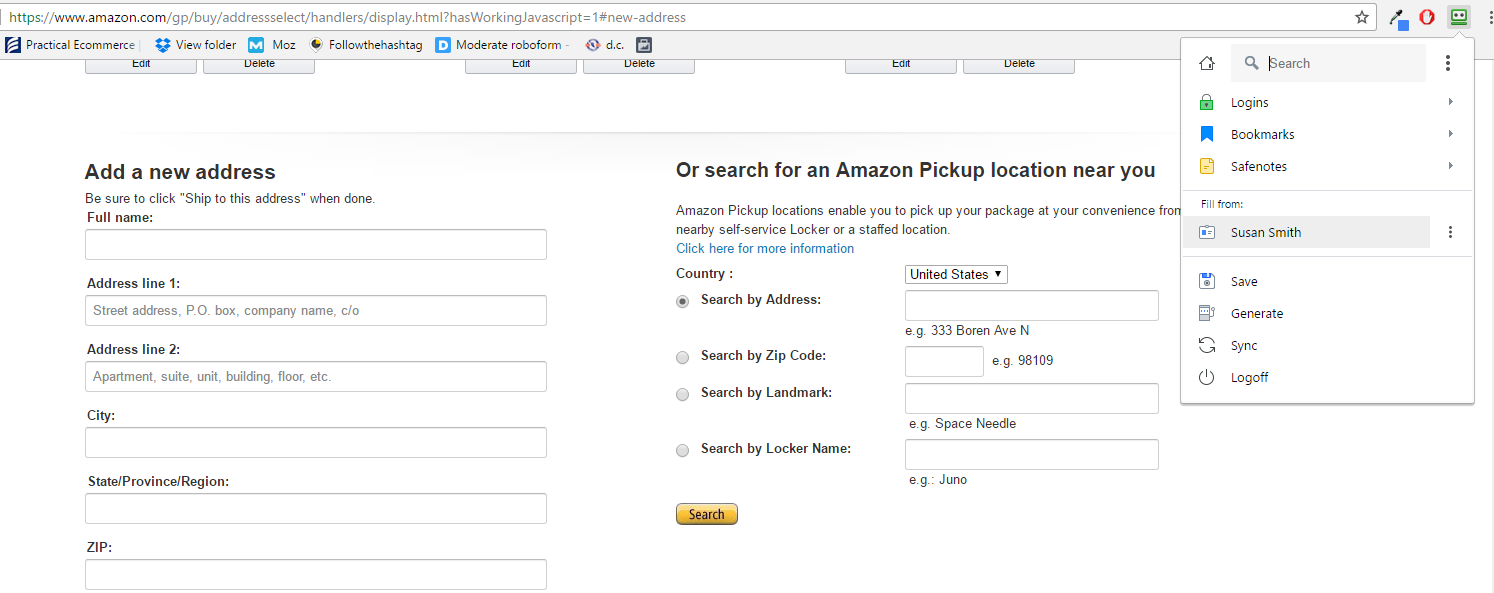Click the Logoff power icon
This screenshot has width=1494, height=593.
(1206, 377)
